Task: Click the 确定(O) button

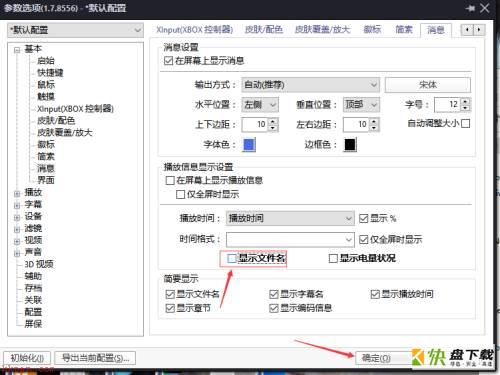Action: (376, 358)
